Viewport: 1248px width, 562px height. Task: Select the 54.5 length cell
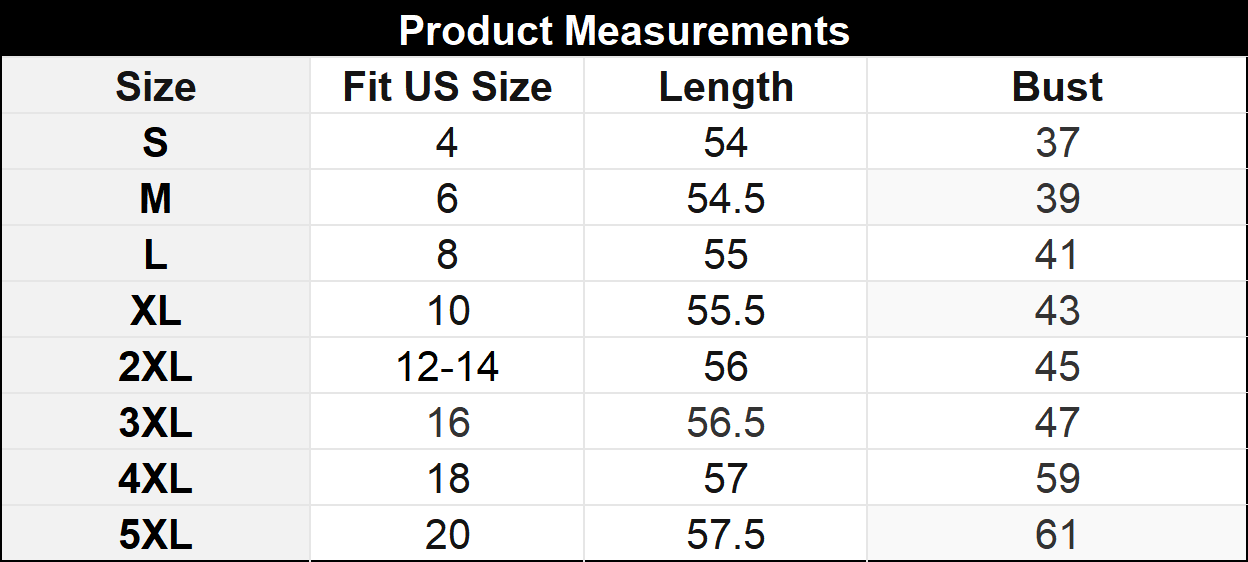725,199
